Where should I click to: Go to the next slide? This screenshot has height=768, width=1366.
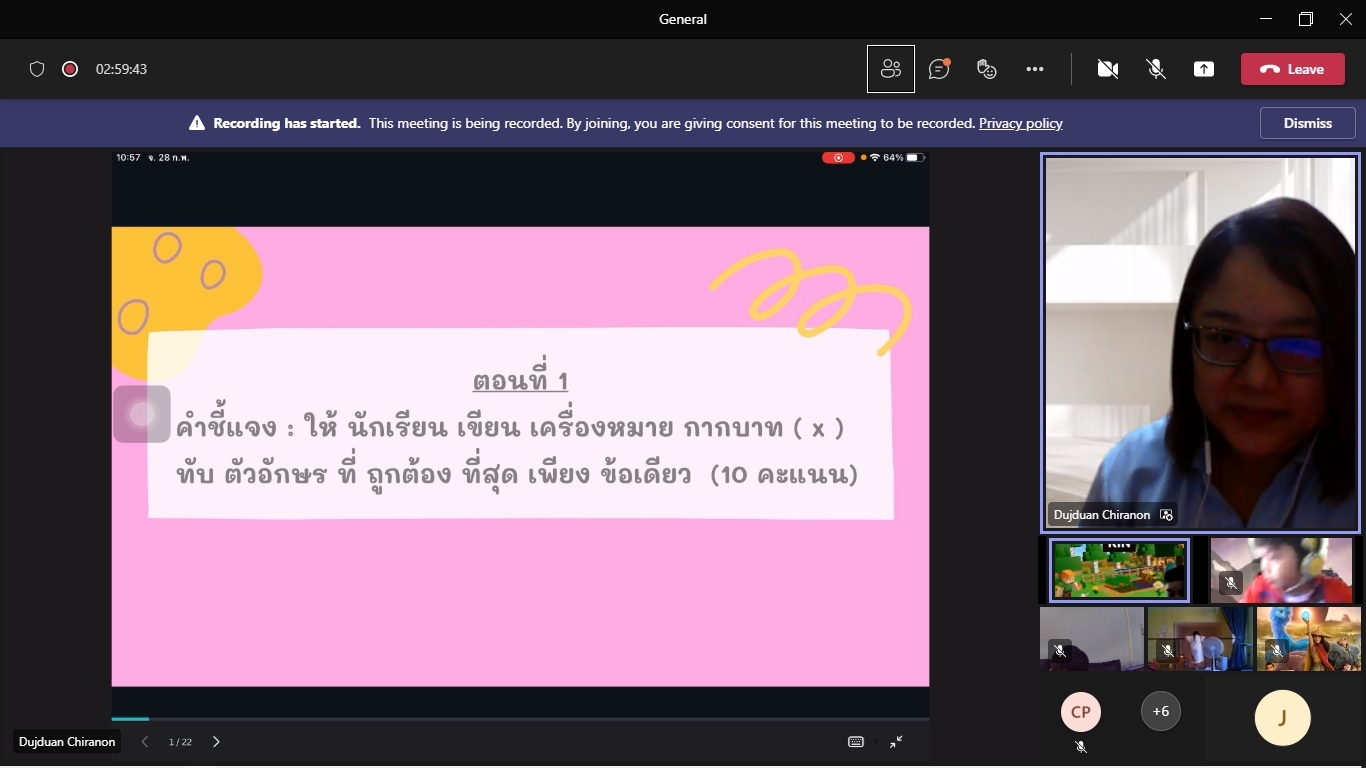tap(216, 742)
